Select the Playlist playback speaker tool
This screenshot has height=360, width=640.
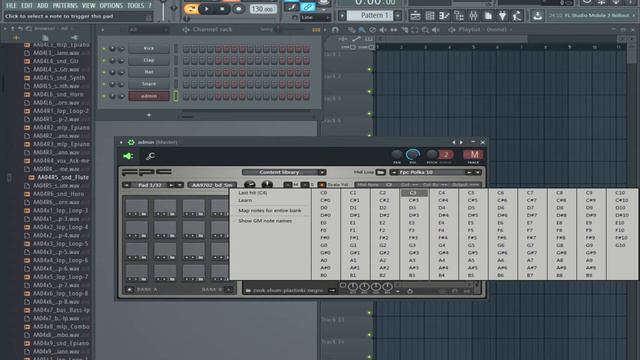[x=436, y=29]
